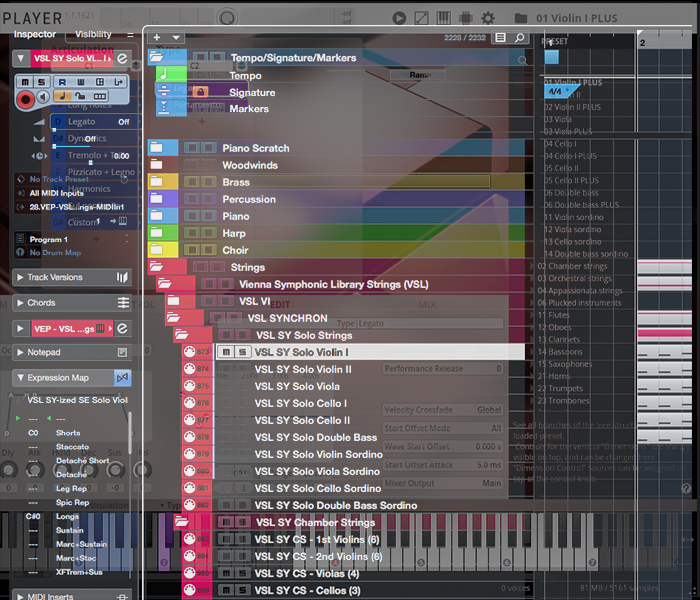Click the Synchron Player play icon

399,18
